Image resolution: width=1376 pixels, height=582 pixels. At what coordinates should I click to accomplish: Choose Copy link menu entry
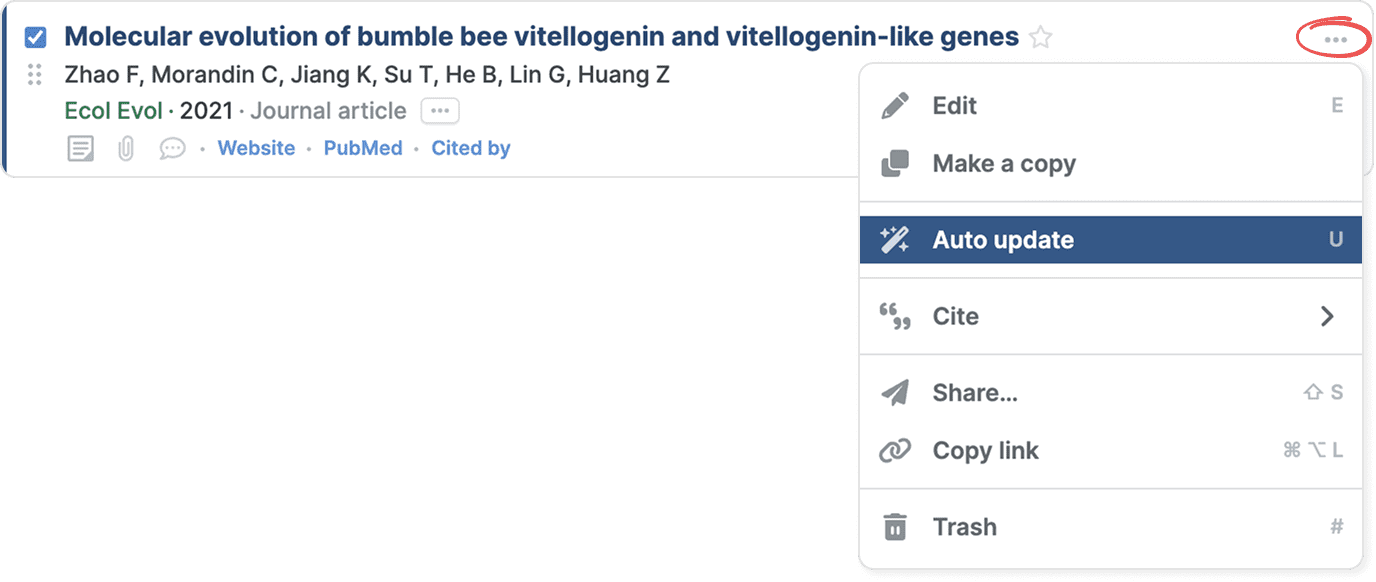coord(985,451)
